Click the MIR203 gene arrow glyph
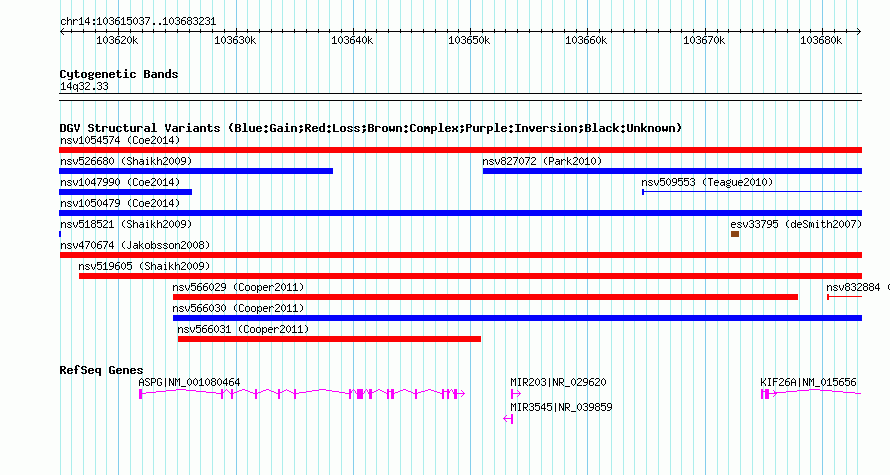This screenshot has height=475, width=890. (x=515, y=393)
